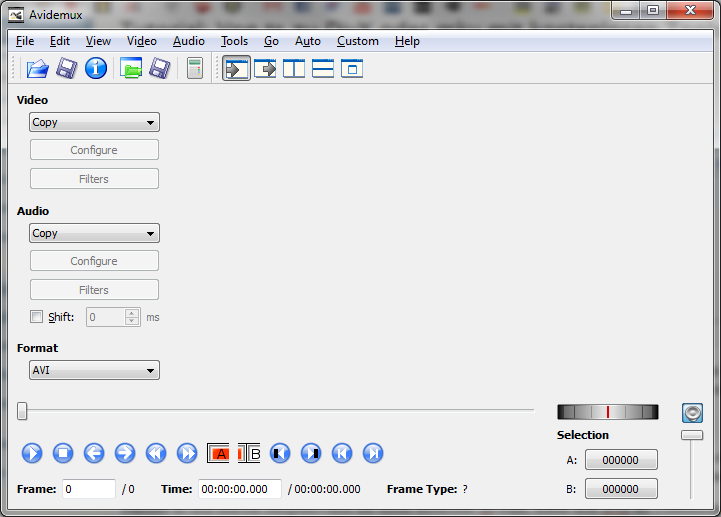The image size is (721, 517).
Task: Open the Format AVI dropdown
Action: 94,370
